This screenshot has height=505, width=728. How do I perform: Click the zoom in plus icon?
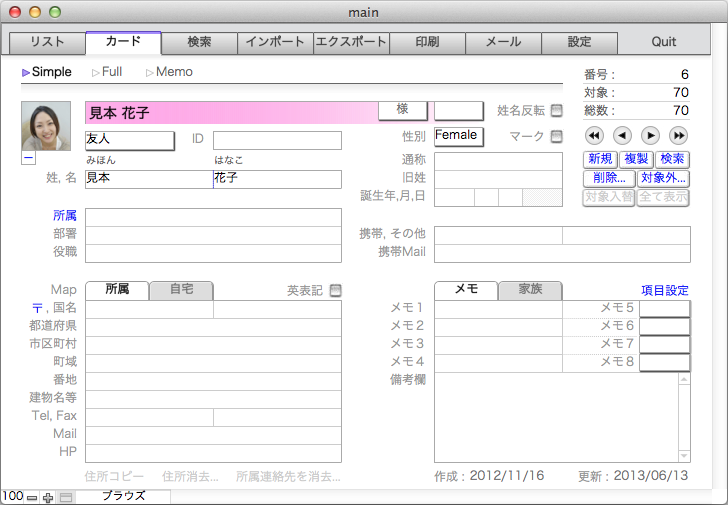[48, 497]
